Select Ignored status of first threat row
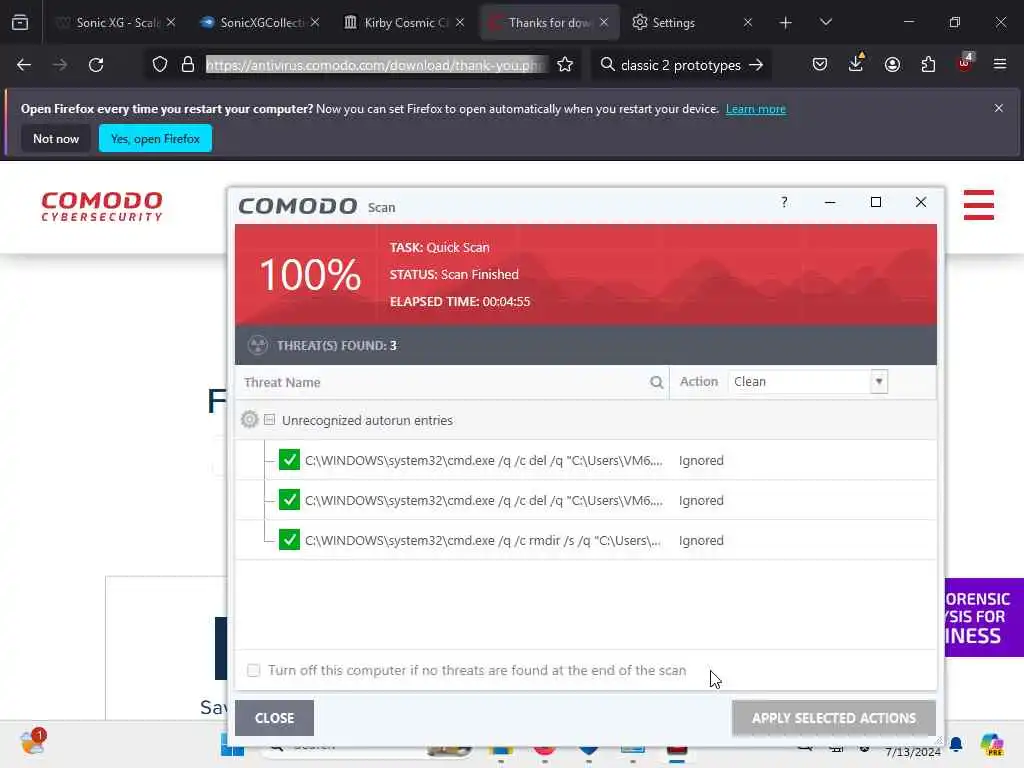1024x768 pixels. [x=701, y=460]
